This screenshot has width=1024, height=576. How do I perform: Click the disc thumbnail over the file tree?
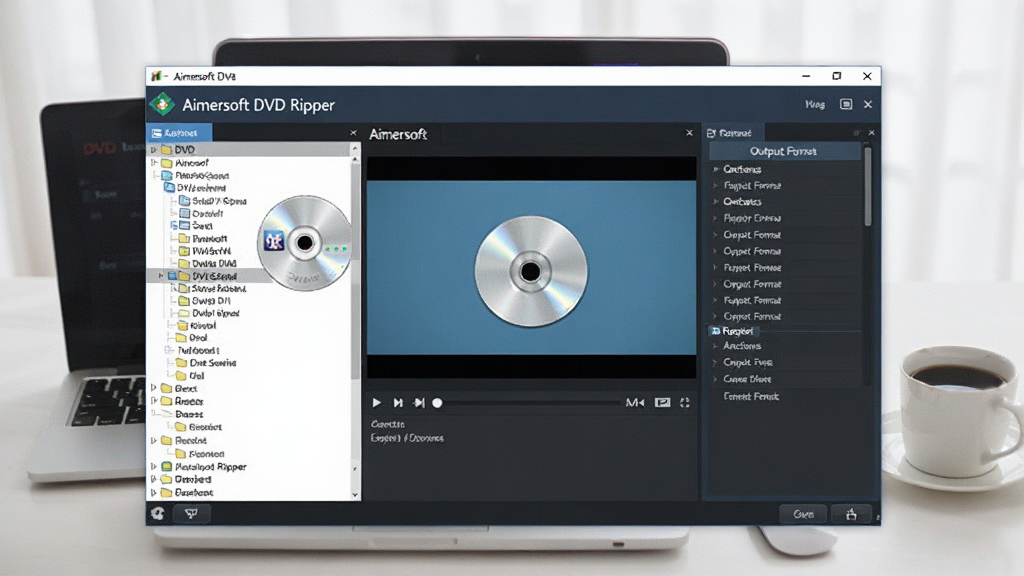[305, 243]
